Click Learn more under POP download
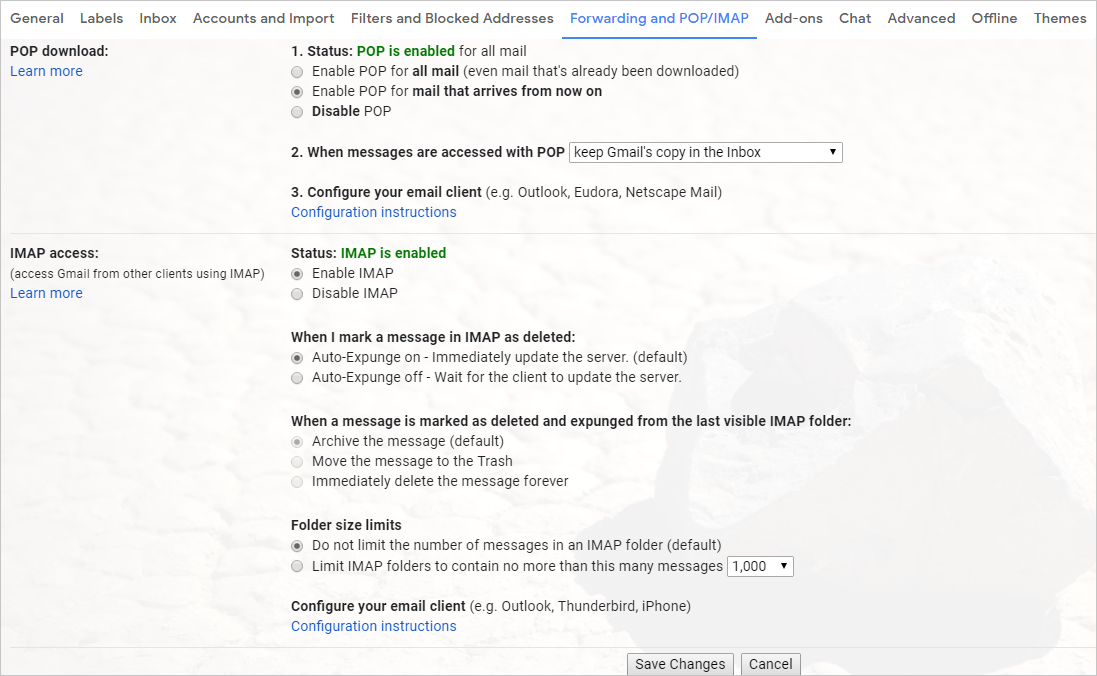Screen dimensions: 1097x676 (x=46, y=71)
